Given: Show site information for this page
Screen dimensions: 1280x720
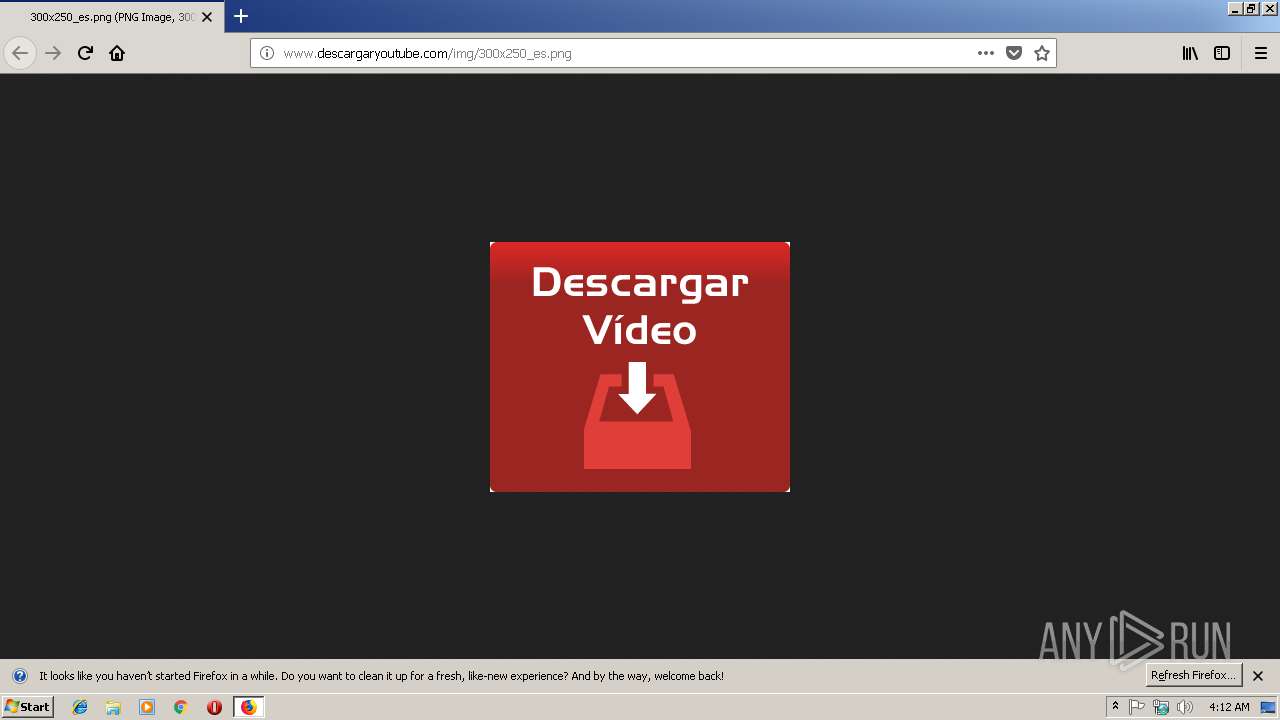Looking at the screenshot, I should pyautogui.click(x=267, y=53).
